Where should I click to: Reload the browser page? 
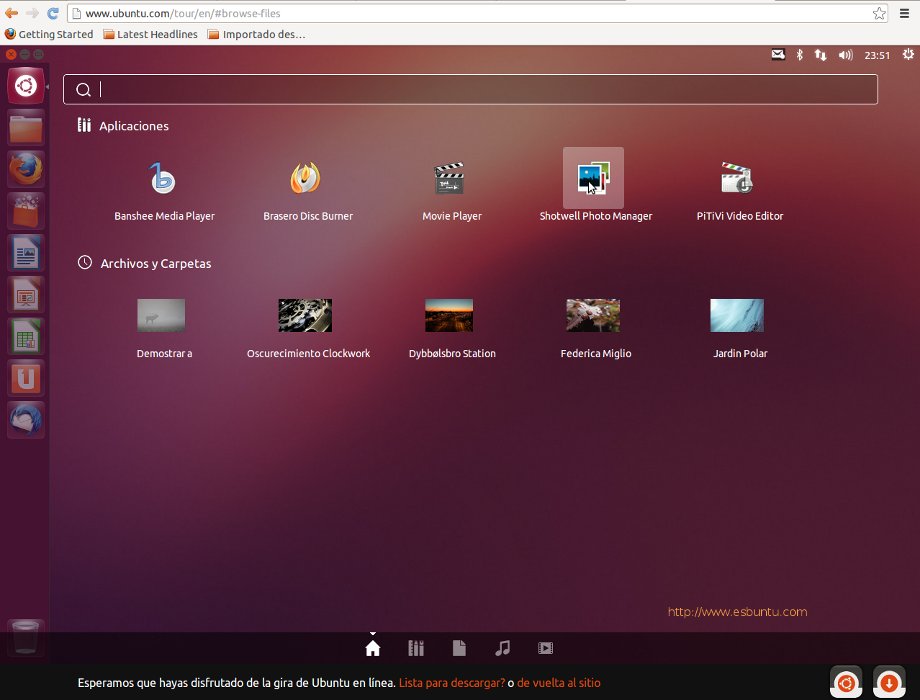click(x=53, y=13)
